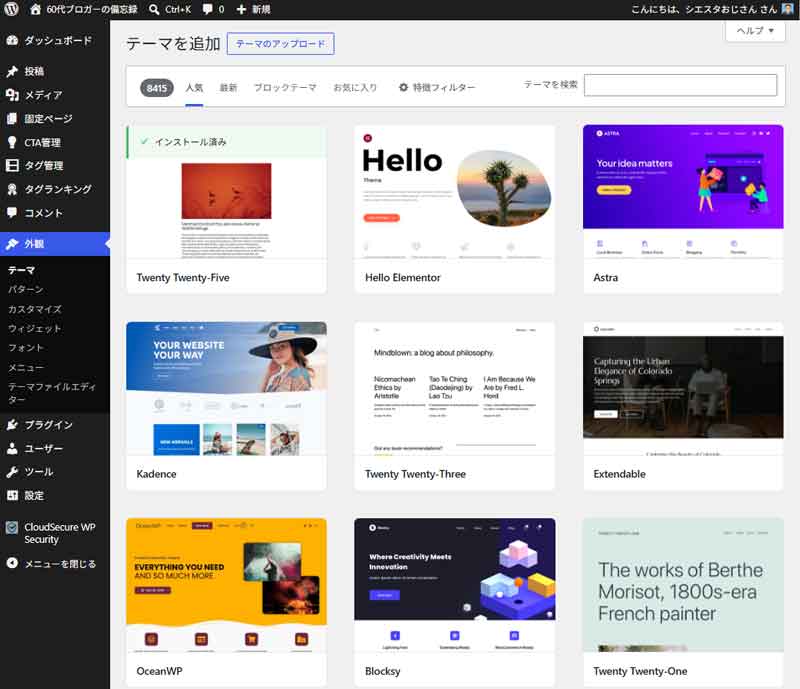This screenshot has height=689, width=800.
Task: Open the Twenty Twenty-Five theme thumbnail
Action: click(227, 208)
